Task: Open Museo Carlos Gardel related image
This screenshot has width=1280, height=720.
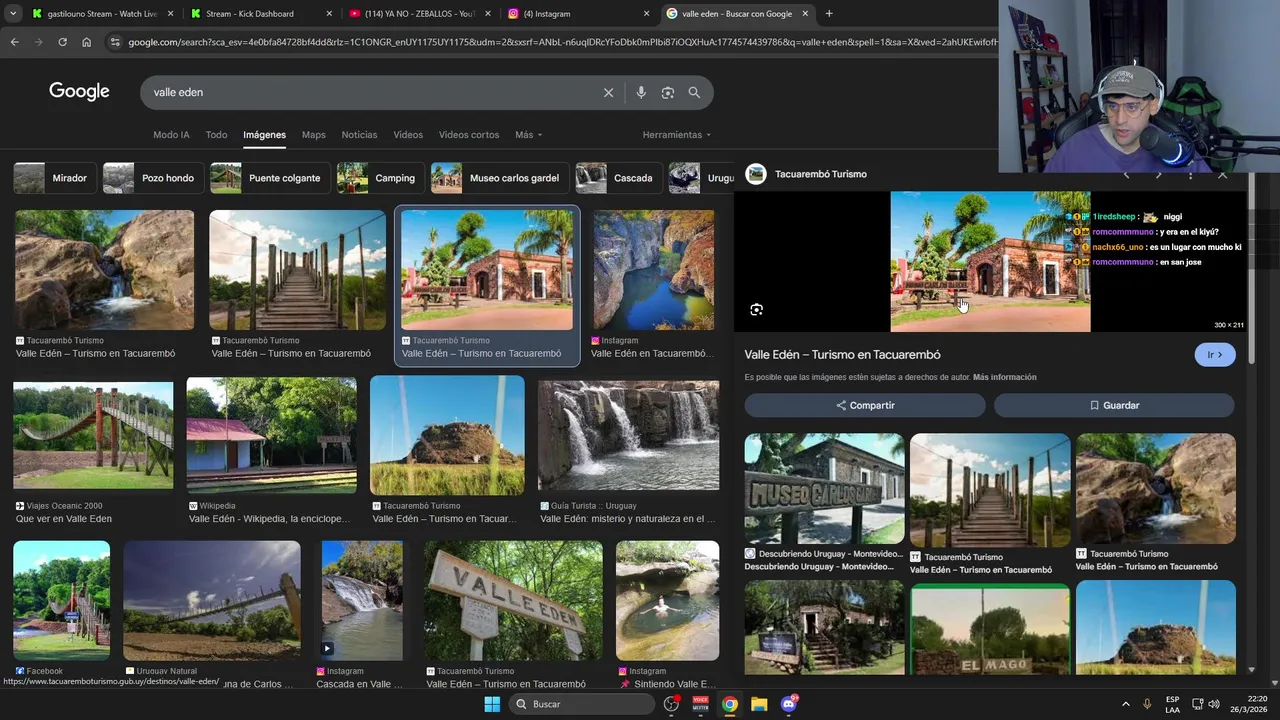Action: (824, 489)
